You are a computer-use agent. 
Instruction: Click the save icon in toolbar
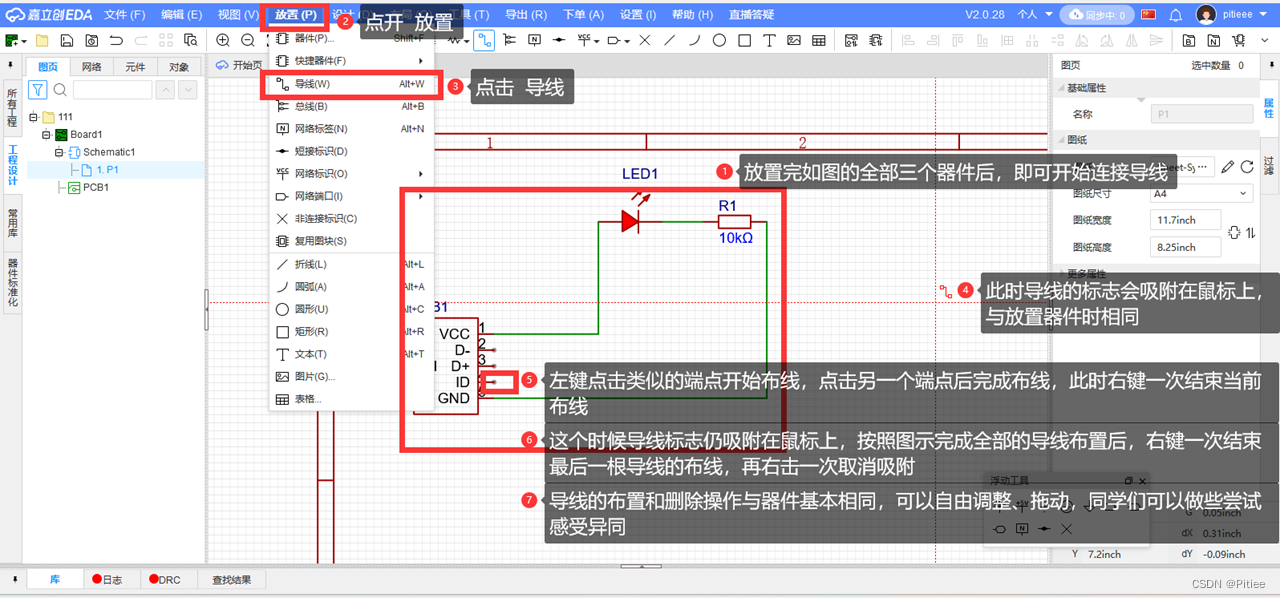click(66, 40)
